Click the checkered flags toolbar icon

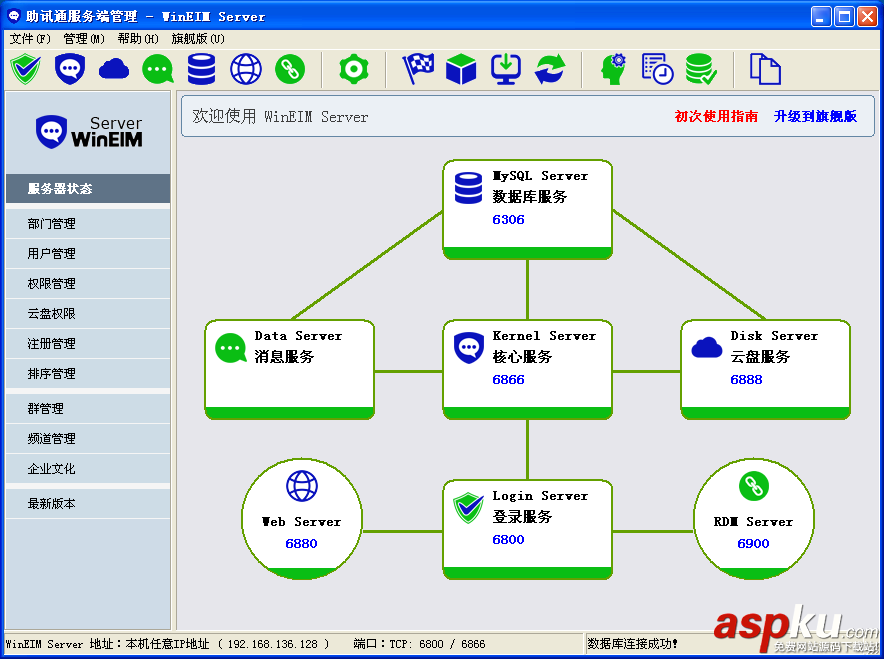tap(418, 69)
